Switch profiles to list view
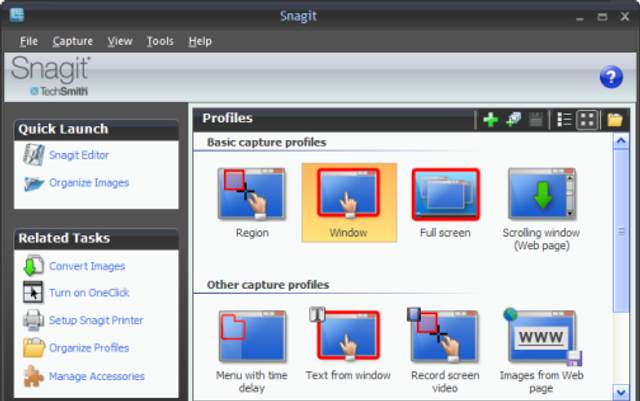640x401 pixels. (x=564, y=120)
